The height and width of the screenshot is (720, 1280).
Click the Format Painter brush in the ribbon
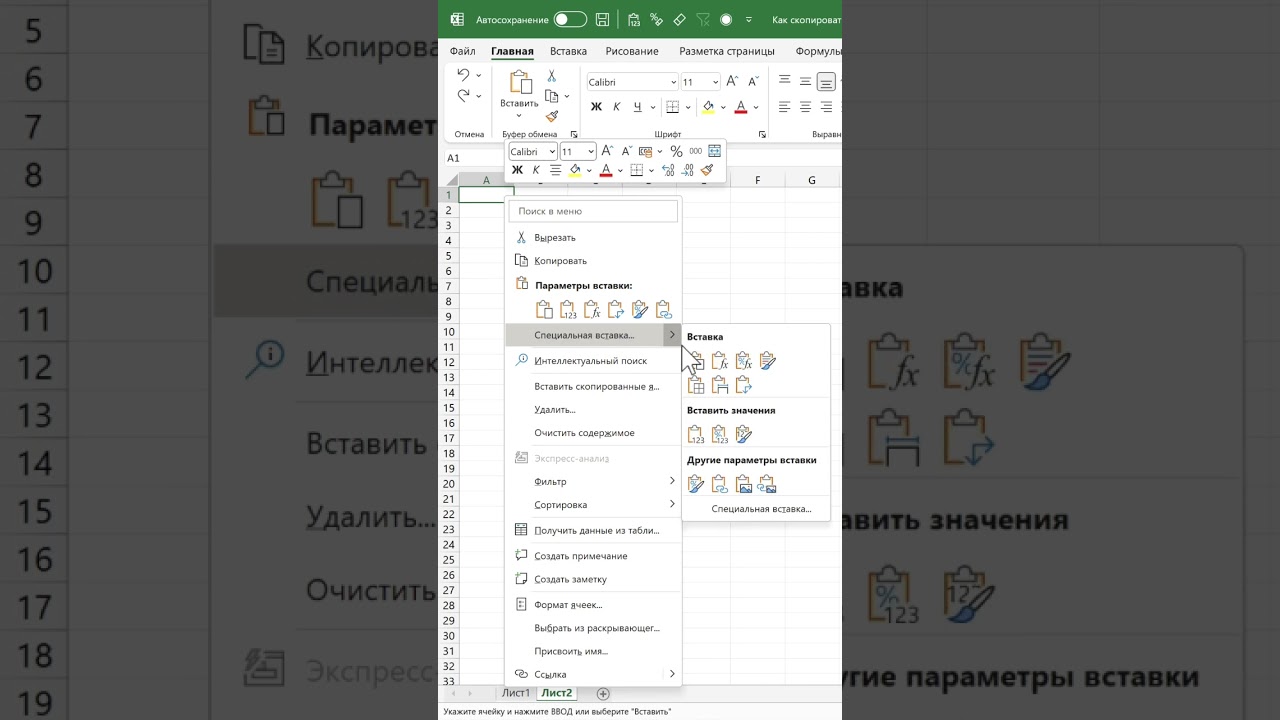click(551, 116)
